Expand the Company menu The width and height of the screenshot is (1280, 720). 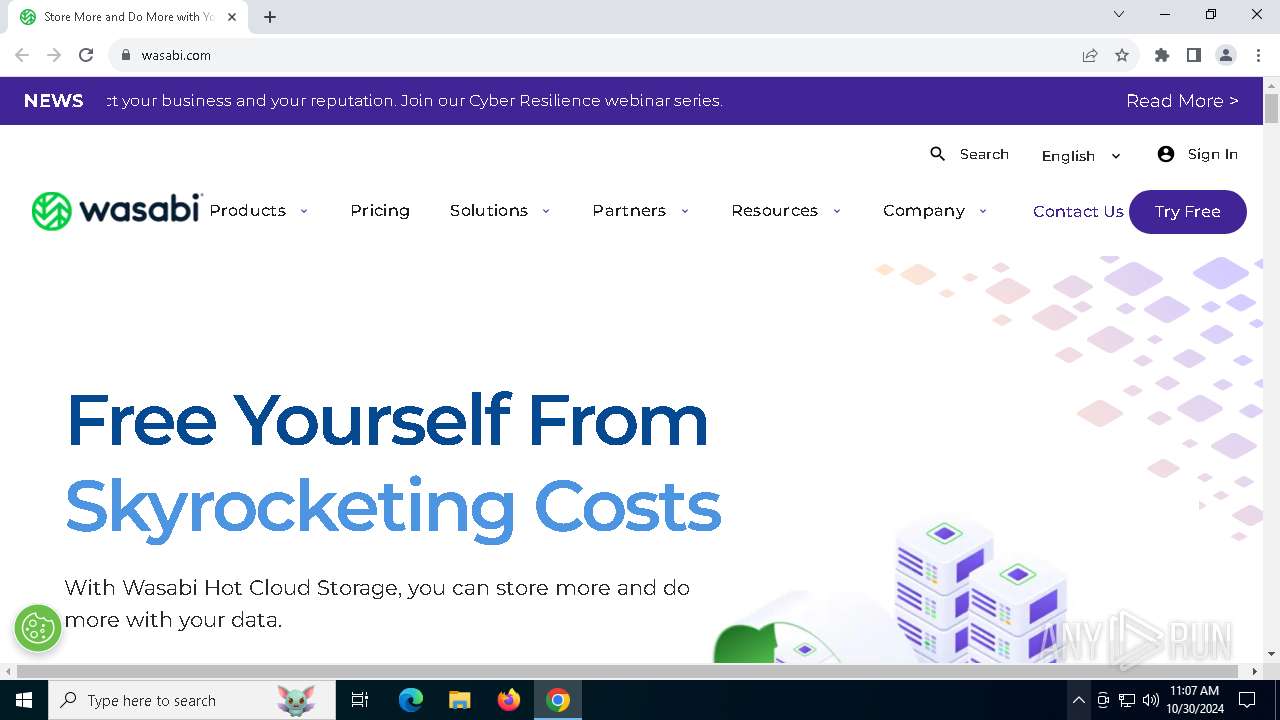(x=935, y=211)
